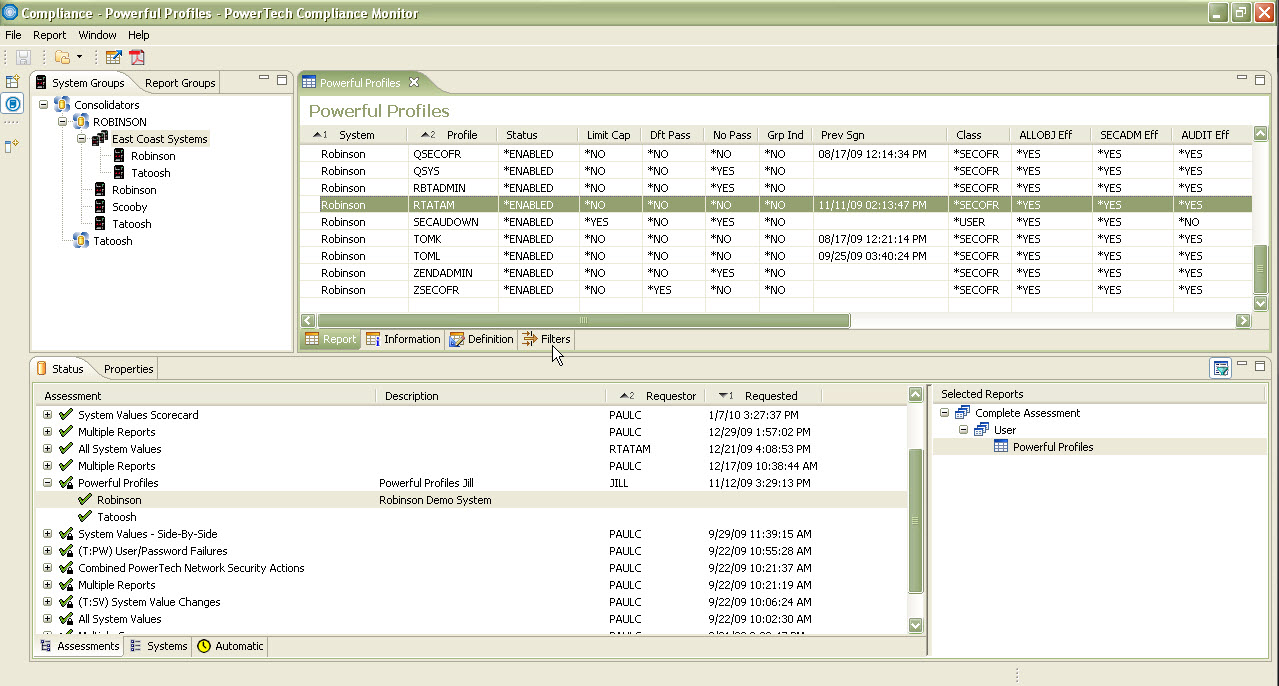Switch to the Properties tab
This screenshot has width=1279, height=686.
pyautogui.click(x=128, y=369)
